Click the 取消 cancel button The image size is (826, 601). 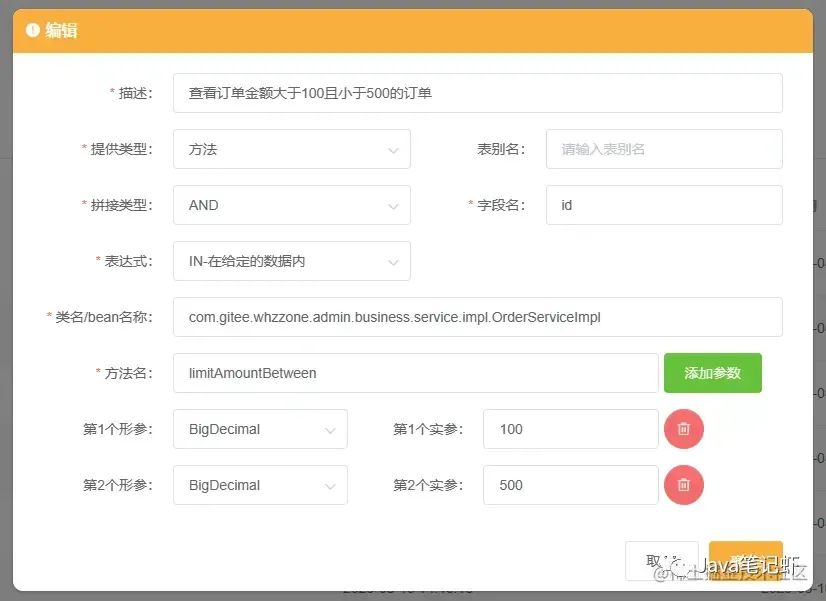[662, 561]
